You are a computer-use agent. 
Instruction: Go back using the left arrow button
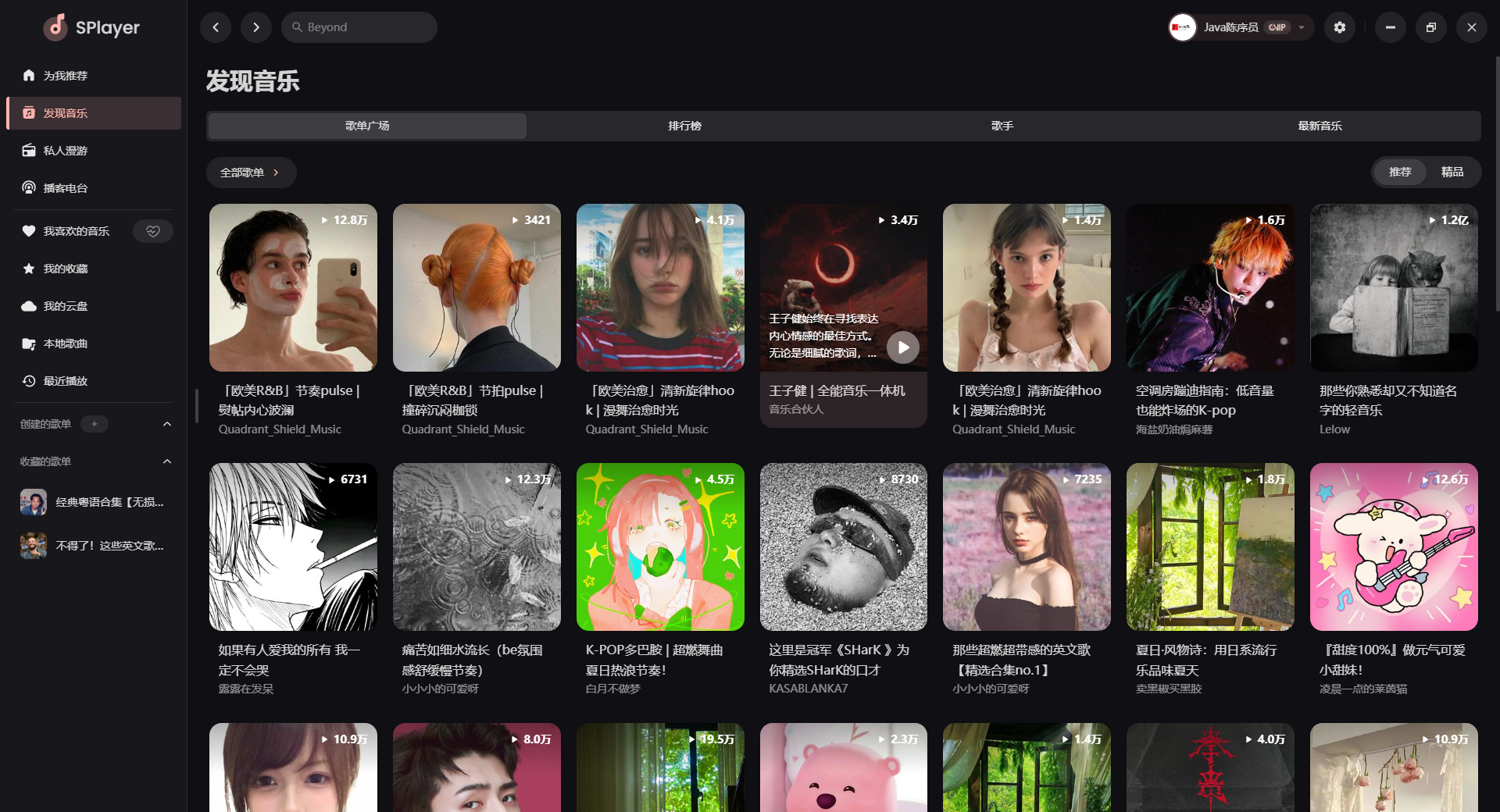[x=216, y=27]
